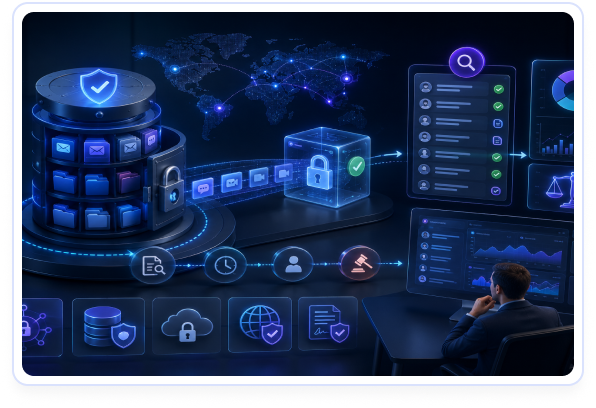Click the chat bubble tile on the conveyor
The image size is (596, 408).
pyautogui.click(x=203, y=188)
